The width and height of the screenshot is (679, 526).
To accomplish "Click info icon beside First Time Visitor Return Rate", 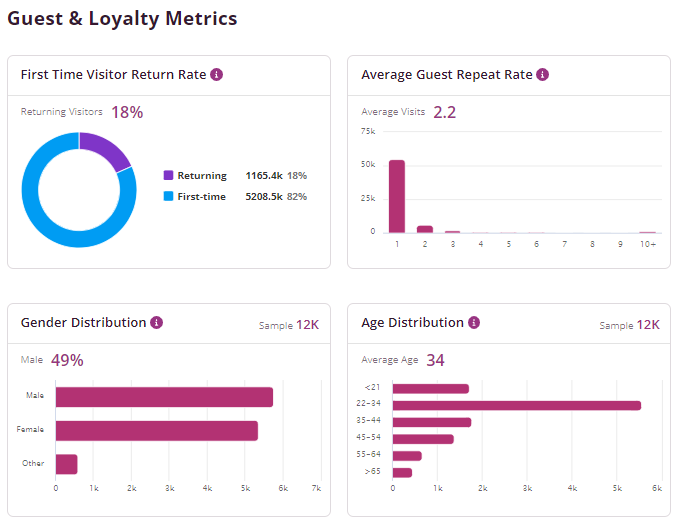I will (217, 75).
